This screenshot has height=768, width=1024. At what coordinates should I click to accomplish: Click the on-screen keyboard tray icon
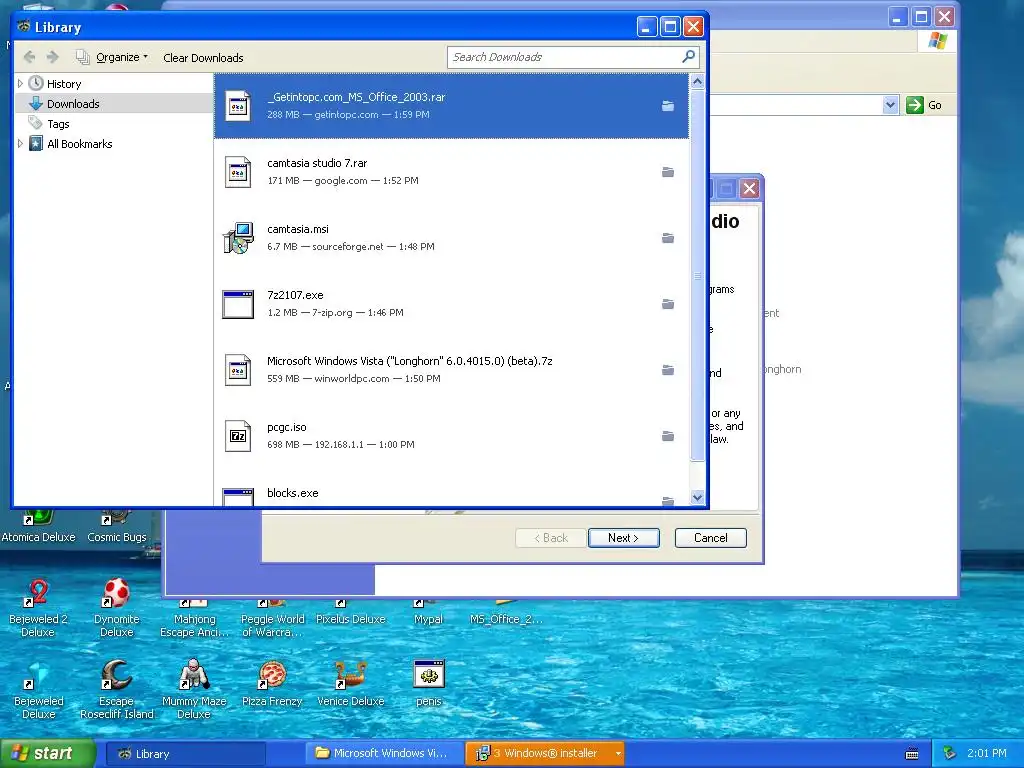pos(912,754)
